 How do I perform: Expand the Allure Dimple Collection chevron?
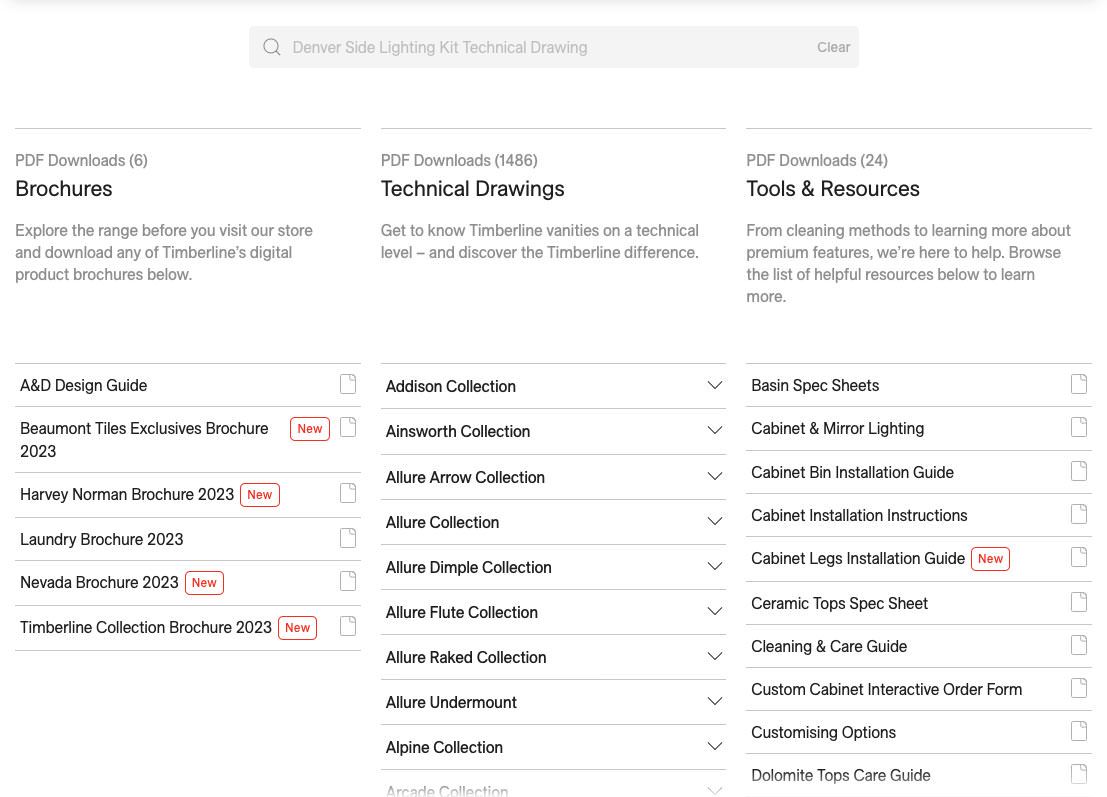pos(714,567)
